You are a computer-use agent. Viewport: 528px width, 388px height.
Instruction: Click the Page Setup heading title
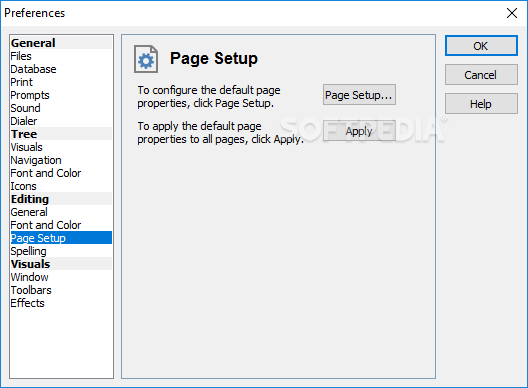214,58
